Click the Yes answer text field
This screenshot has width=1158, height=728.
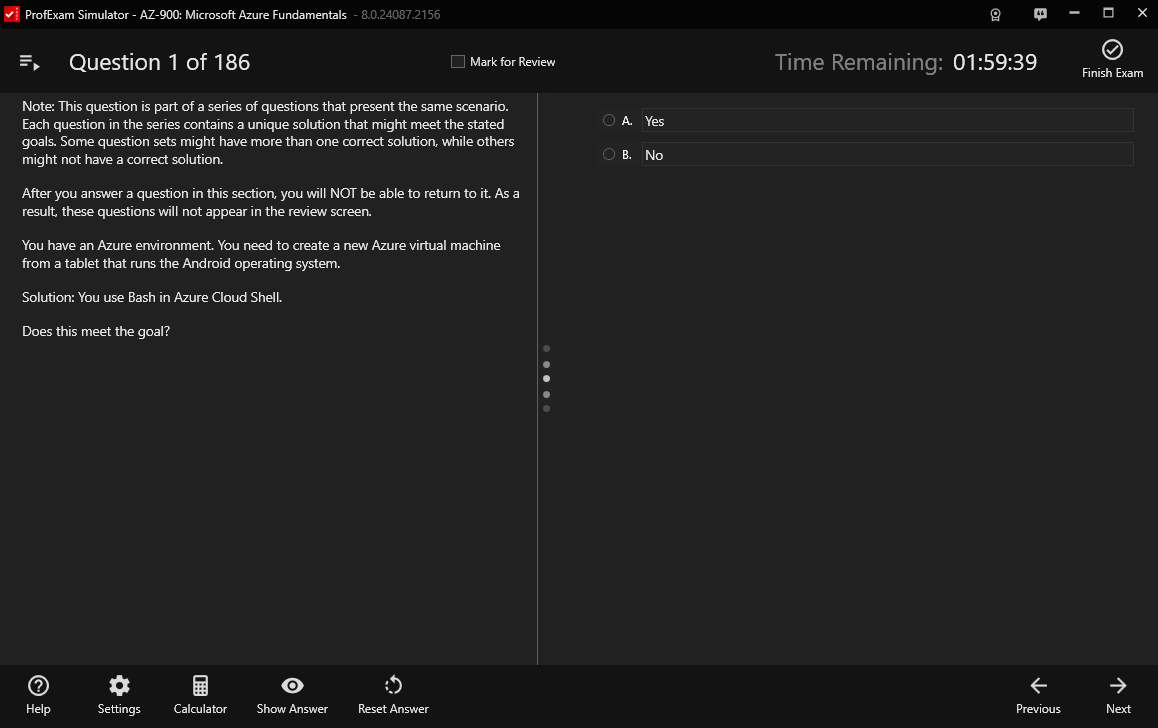click(x=887, y=120)
